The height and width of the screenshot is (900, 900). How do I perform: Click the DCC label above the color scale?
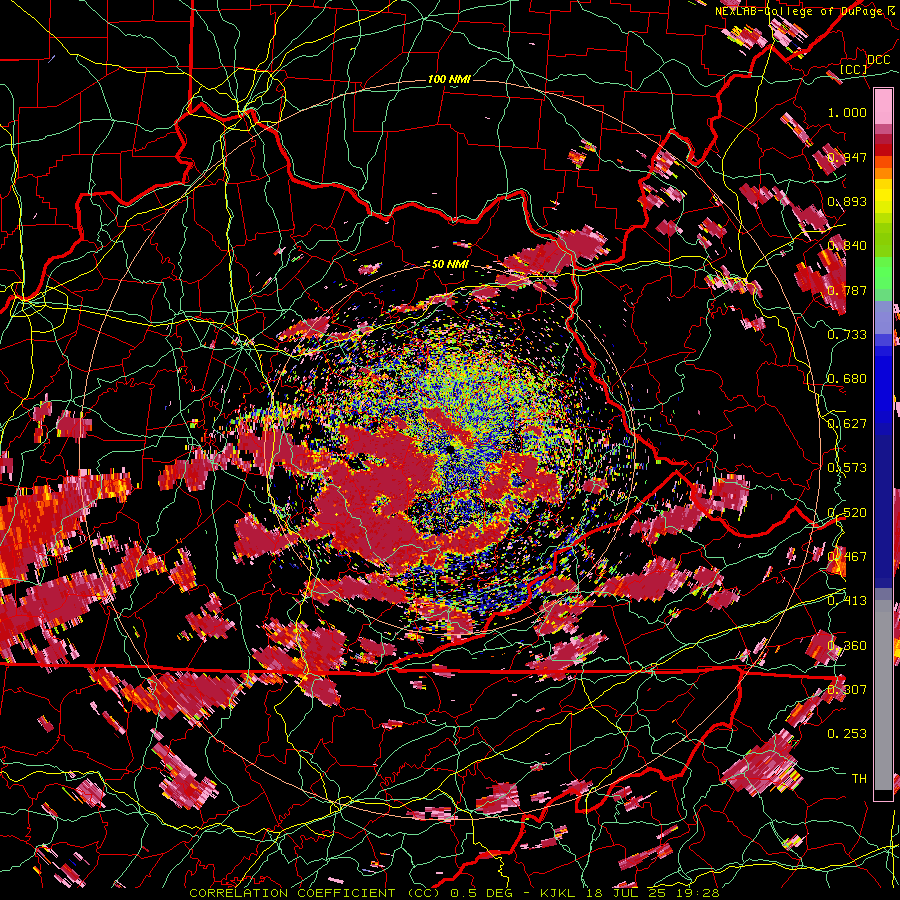click(x=878, y=60)
